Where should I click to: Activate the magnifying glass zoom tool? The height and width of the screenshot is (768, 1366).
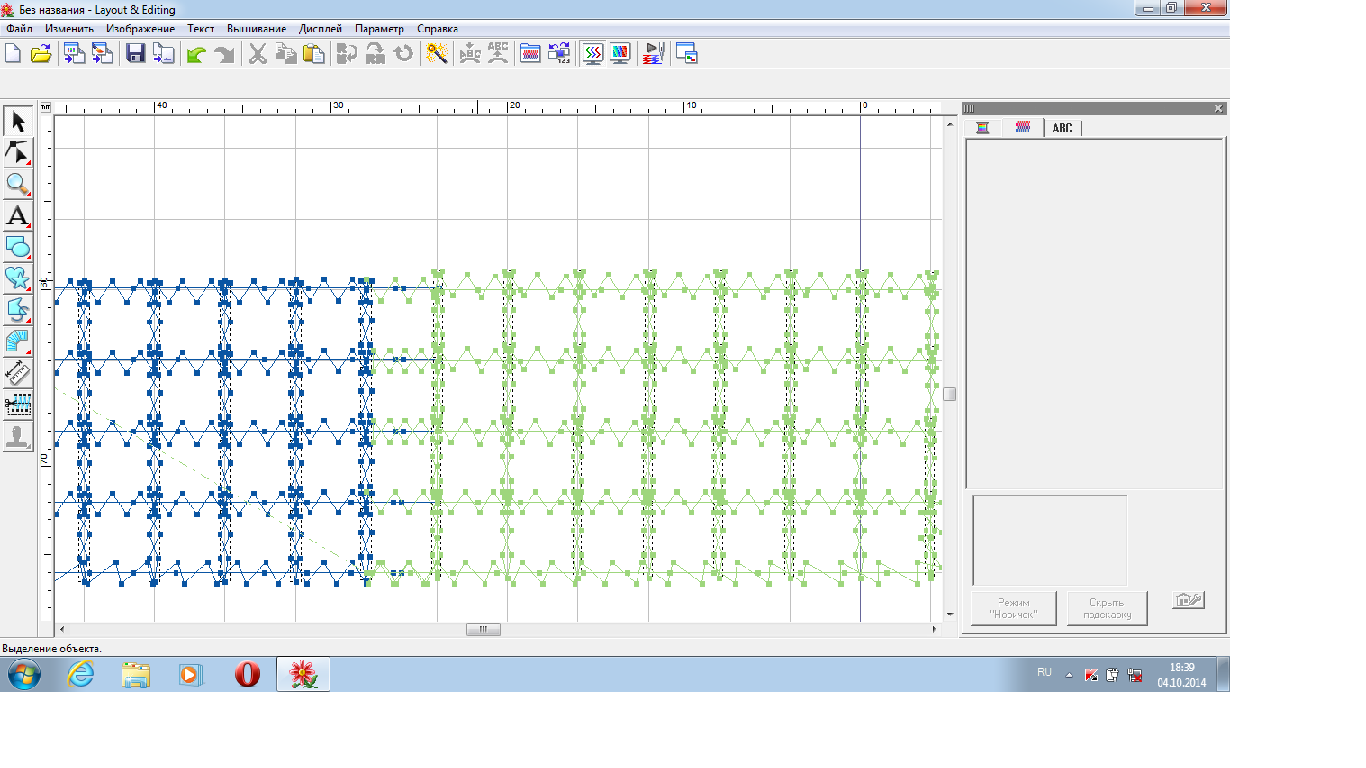18,185
